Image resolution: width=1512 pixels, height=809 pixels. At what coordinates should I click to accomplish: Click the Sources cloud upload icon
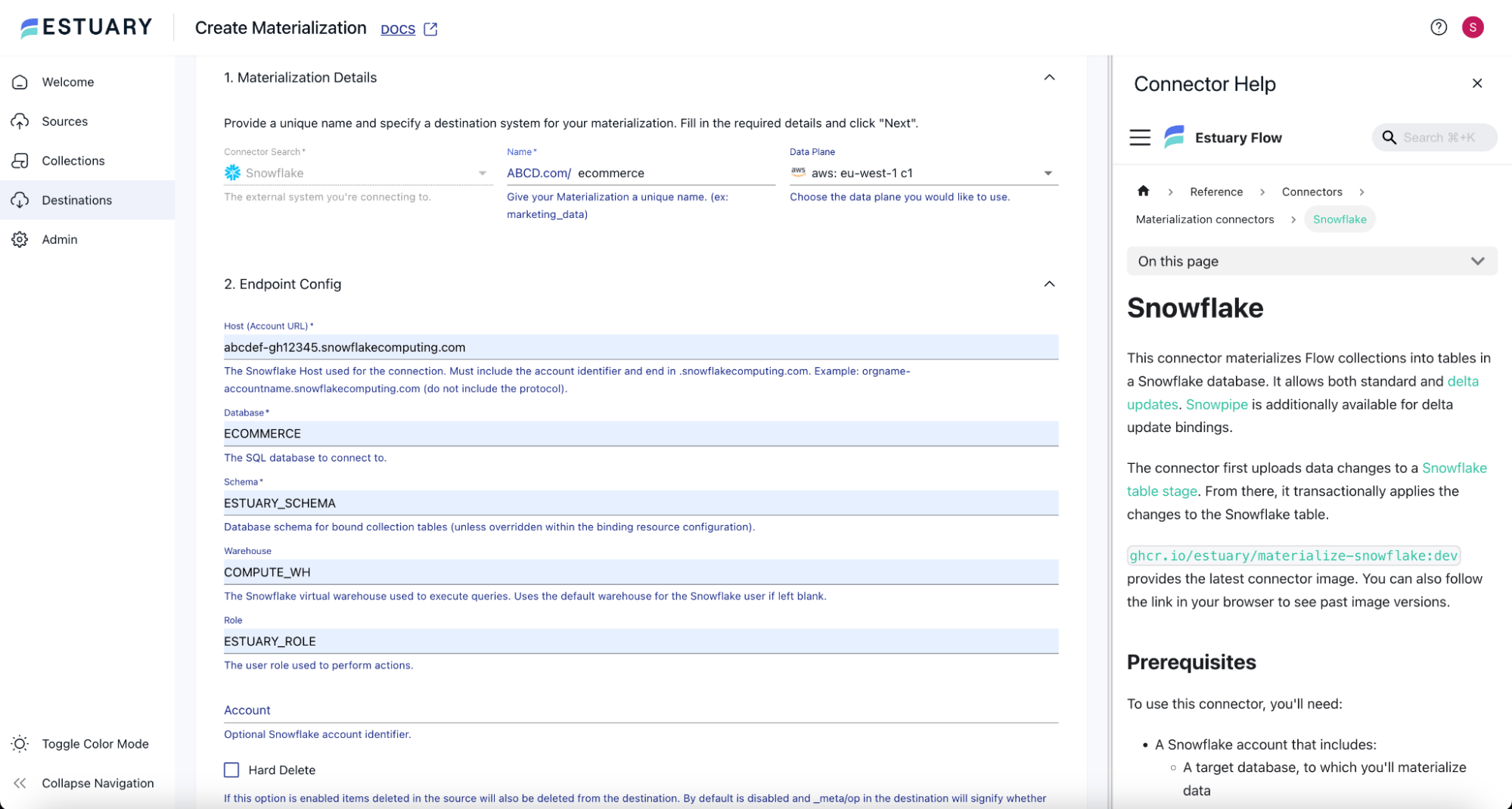point(20,121)
